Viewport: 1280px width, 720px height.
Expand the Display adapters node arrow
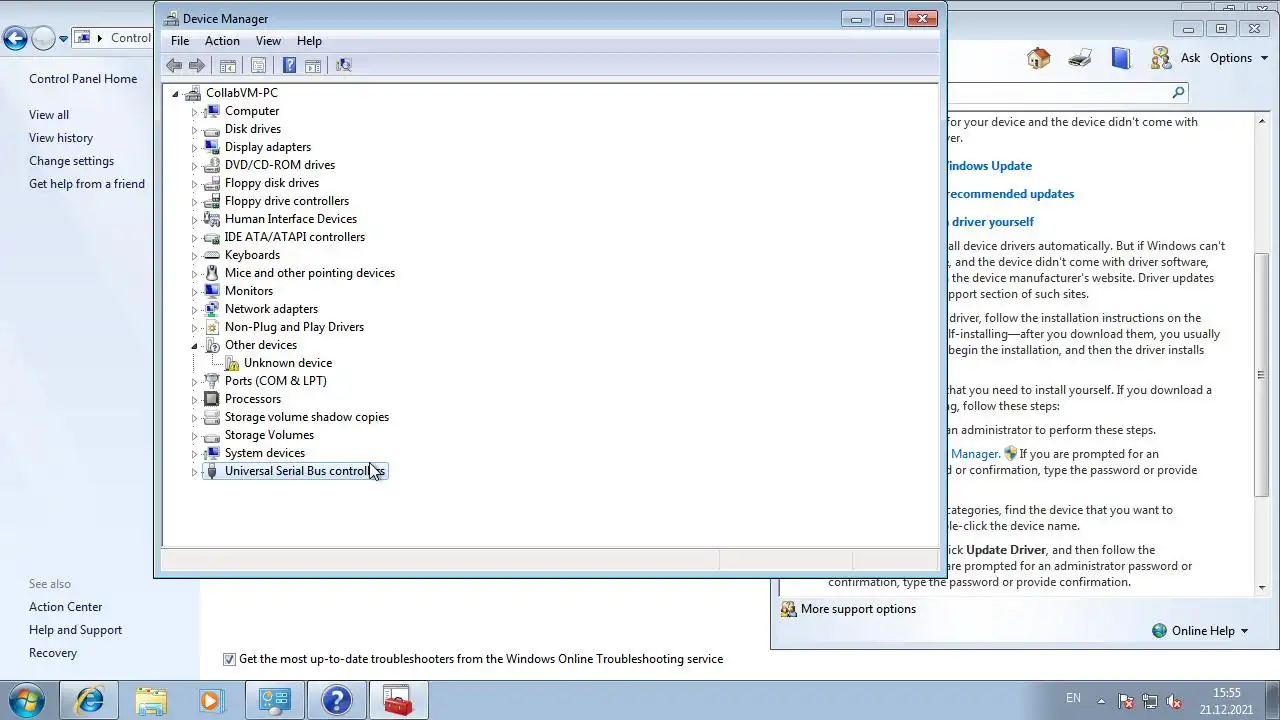195,148
